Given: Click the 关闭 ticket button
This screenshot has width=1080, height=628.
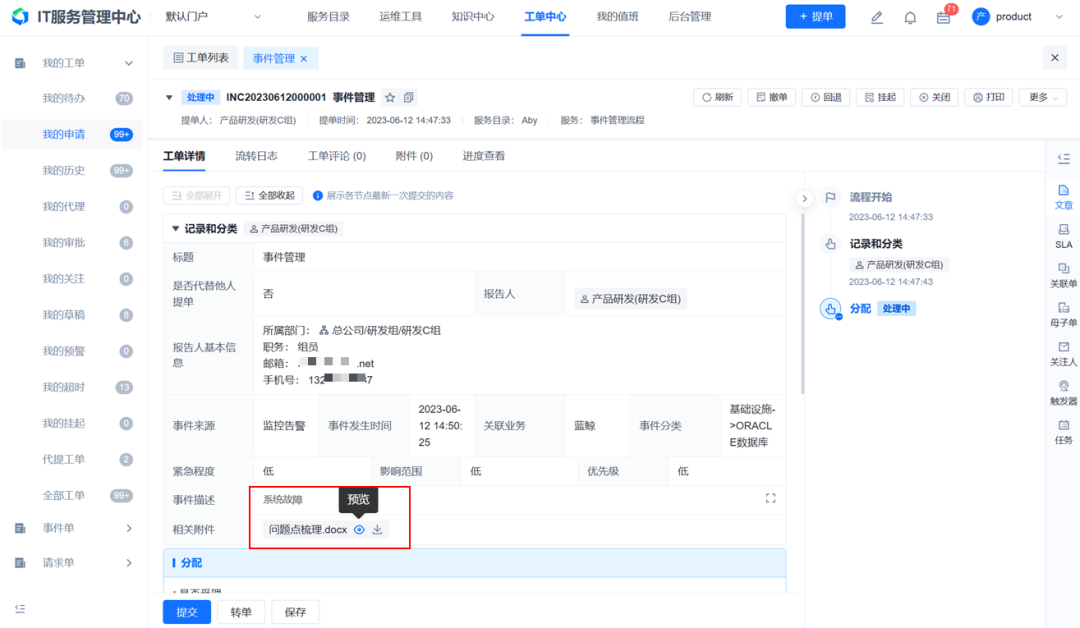Looking at the screenshot, I should click(935, 98).
